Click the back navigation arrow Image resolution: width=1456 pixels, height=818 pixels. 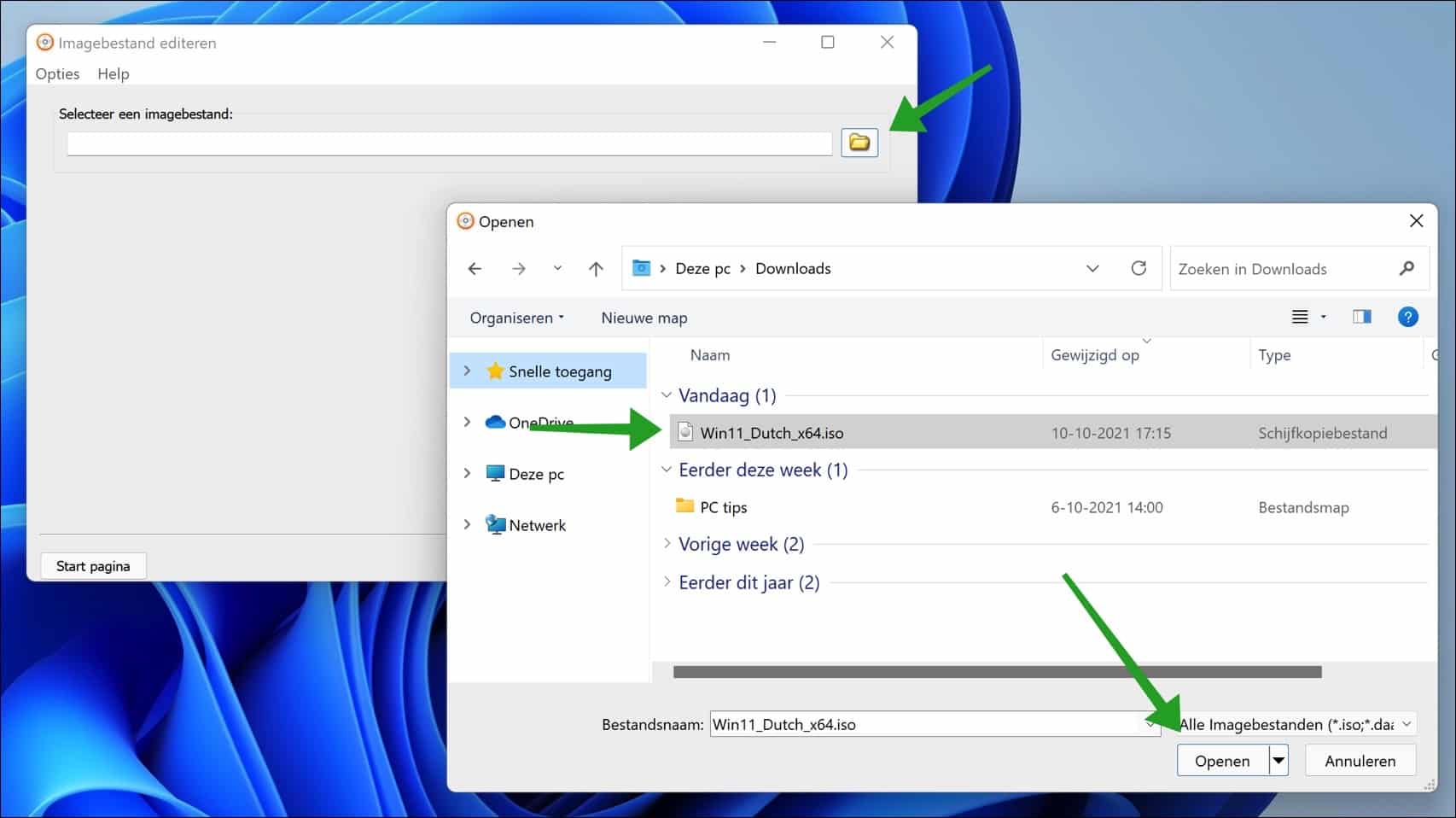point(475,268)
